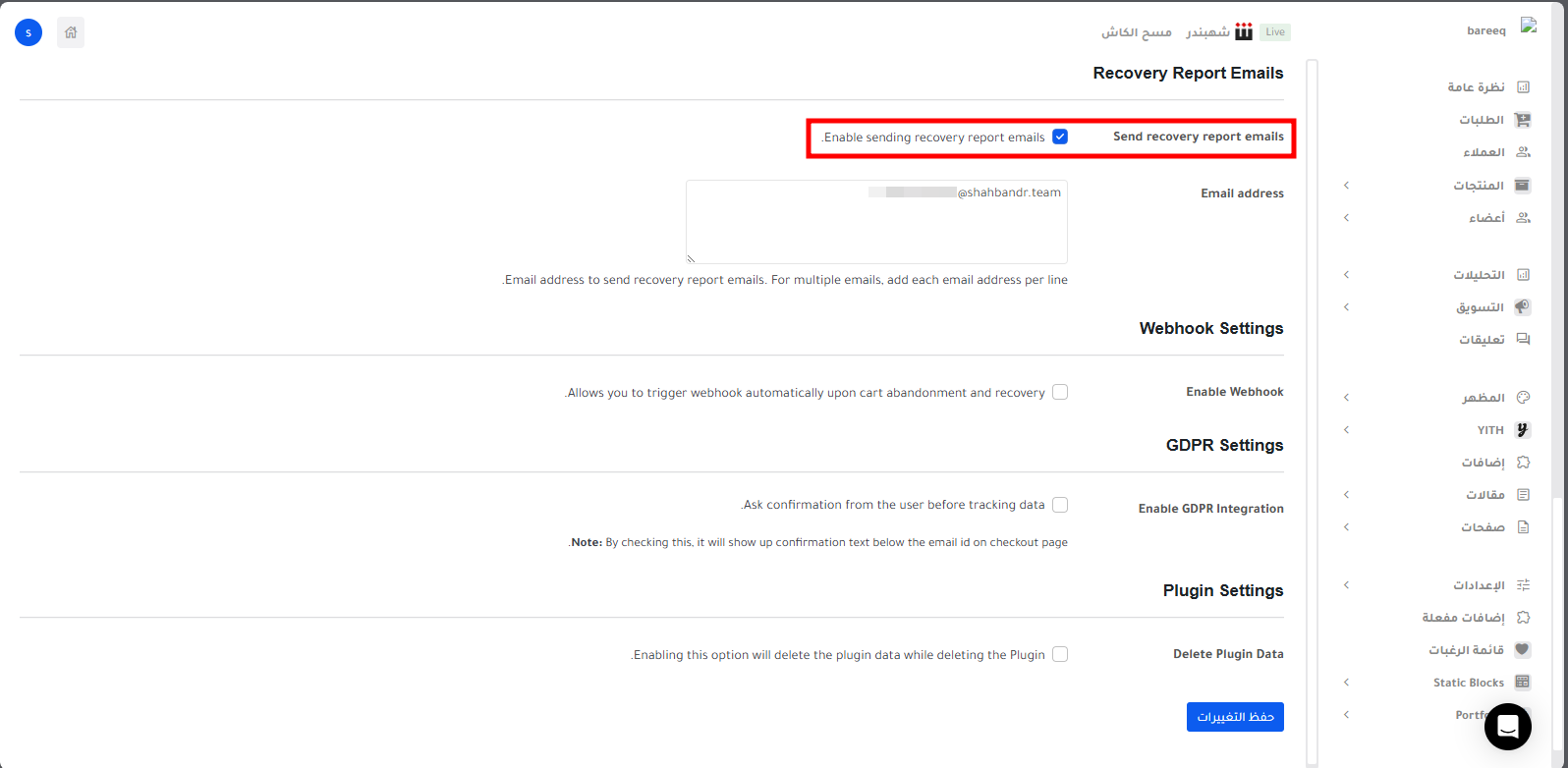The image size is (1568, 768).
Task: Expand the الإعدادات submenu chevron
Action: [1346, 585]
